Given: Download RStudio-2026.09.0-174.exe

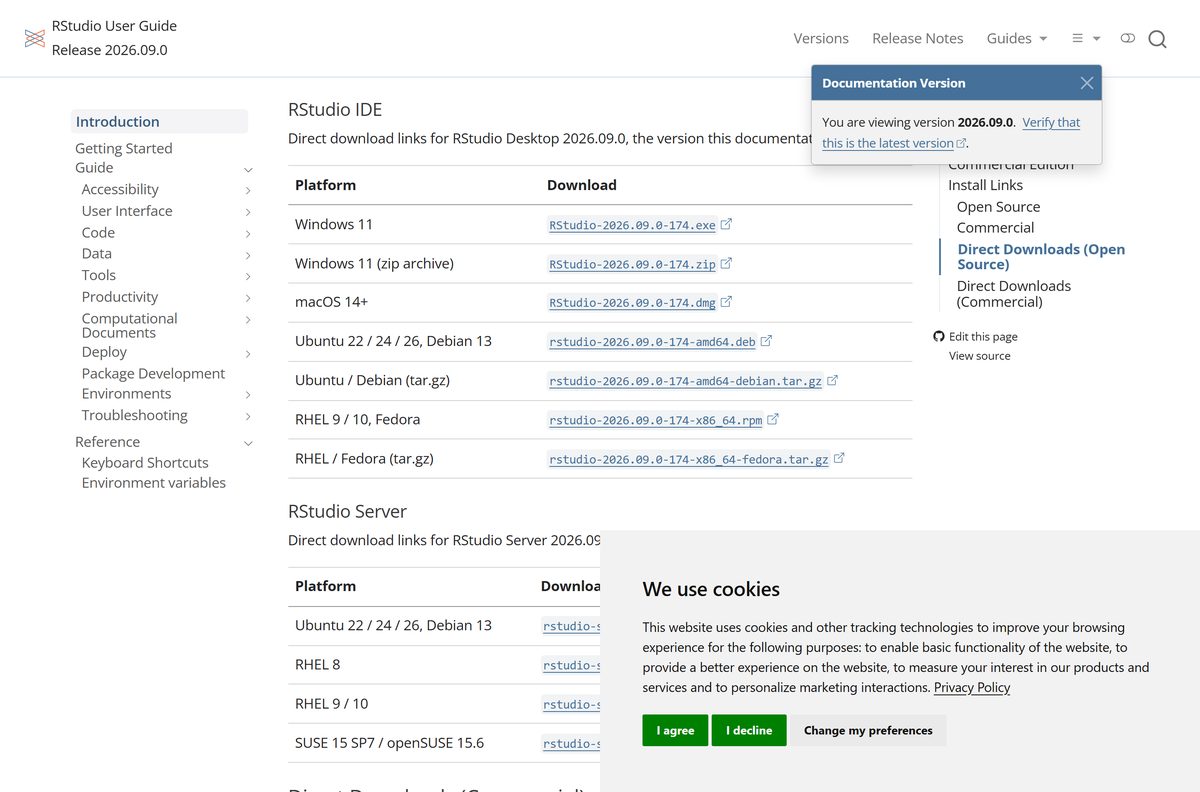Looking at the screenshot, I should tap(632, 225).
